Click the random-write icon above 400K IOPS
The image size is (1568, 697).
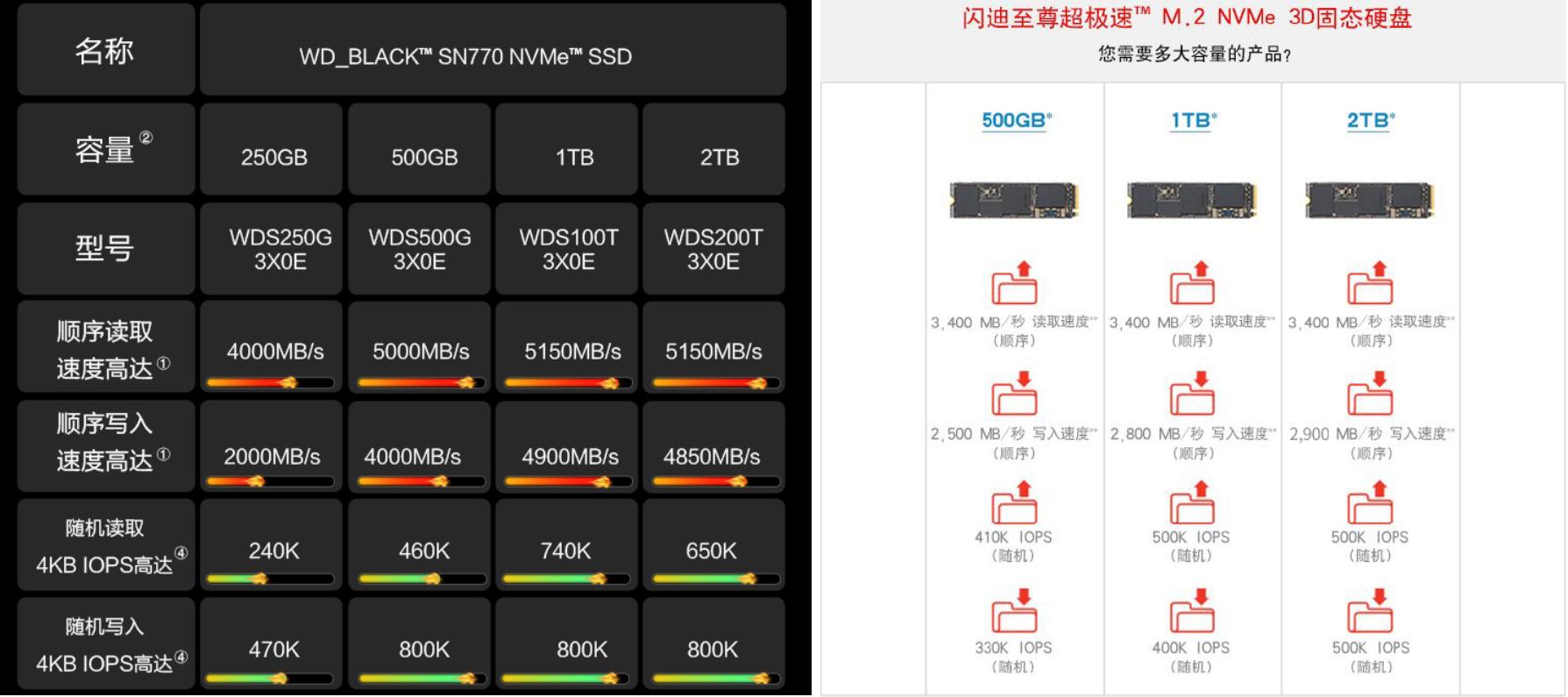coord(1193,611)
